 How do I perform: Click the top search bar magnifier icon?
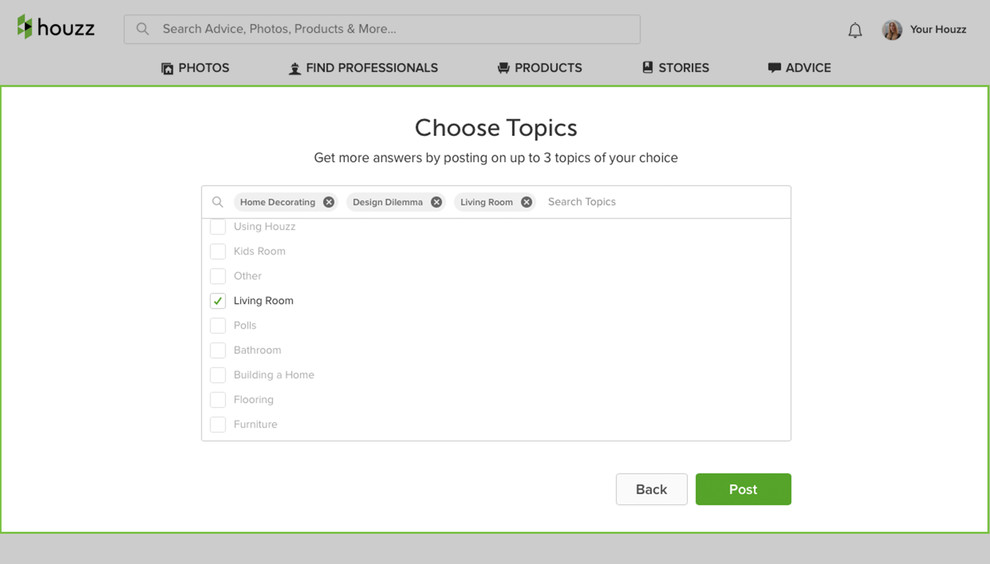tap(143, 29)
